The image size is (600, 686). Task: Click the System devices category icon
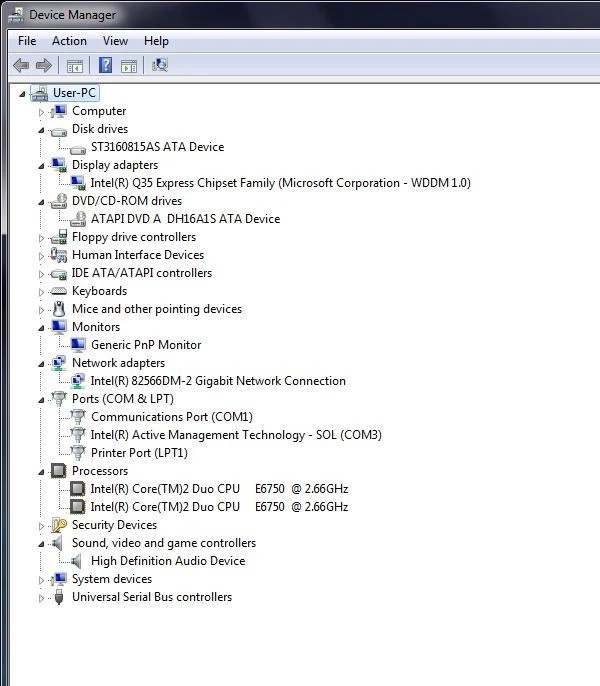click(59, 579)
